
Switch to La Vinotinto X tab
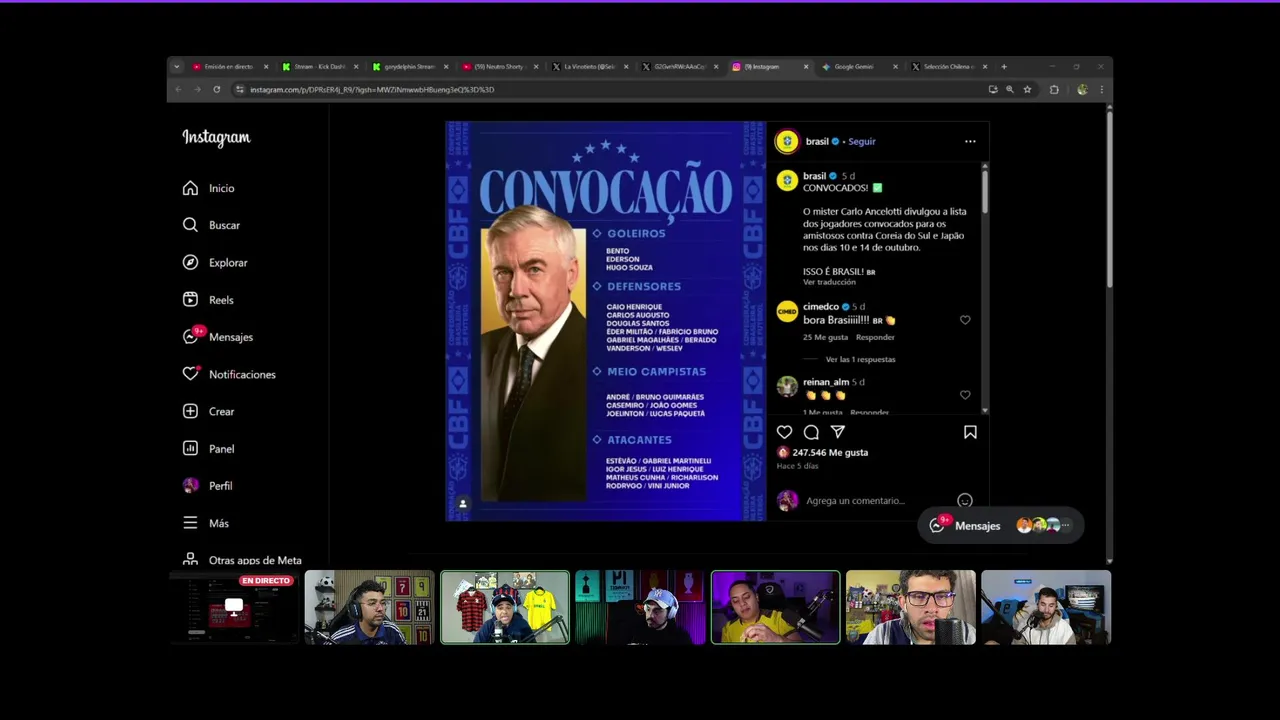click(589, 67)
